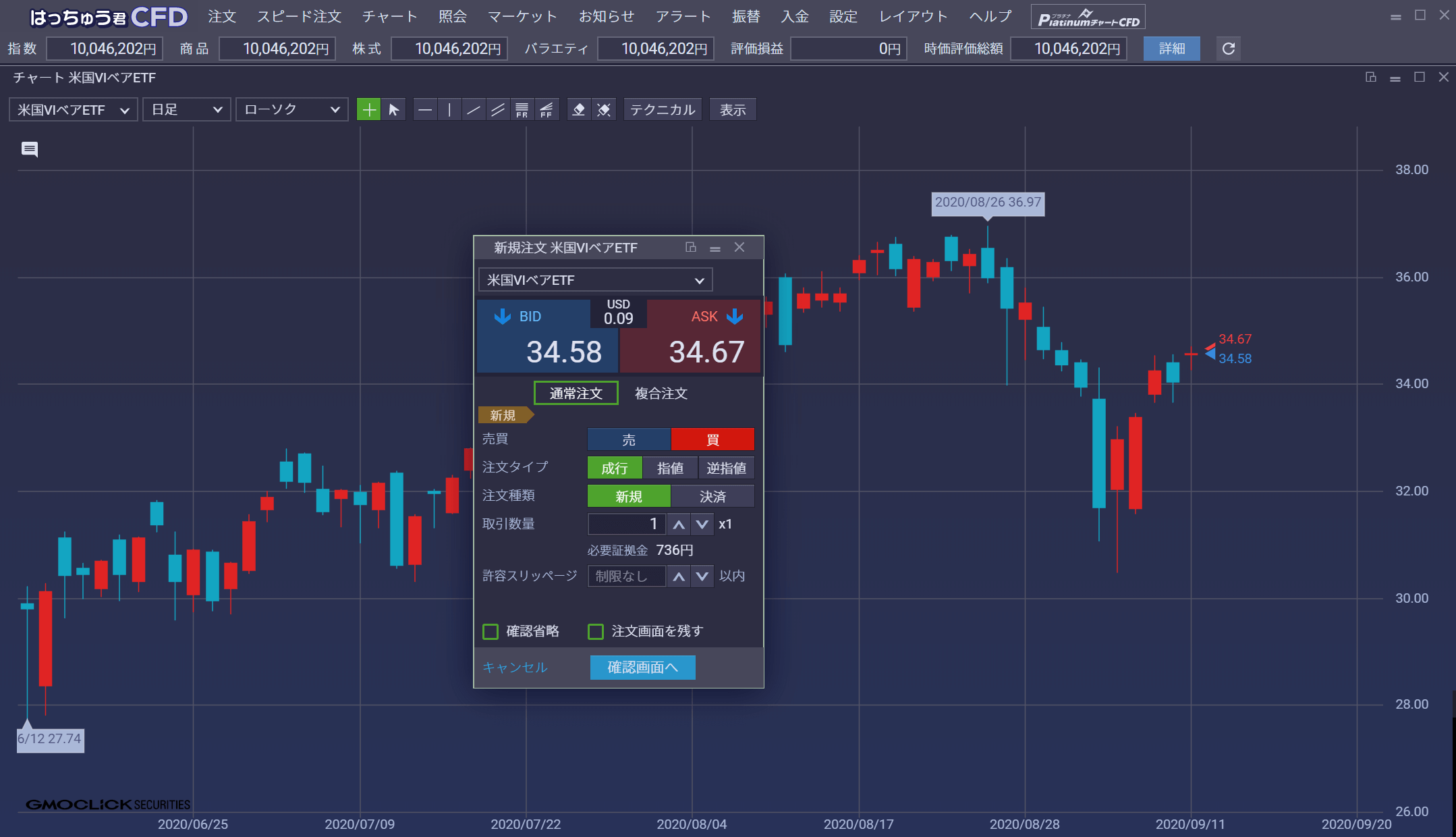Open the テクニカル indicators menu
The width and height of the screenshot is (1456, 837).
pos(663,109)
